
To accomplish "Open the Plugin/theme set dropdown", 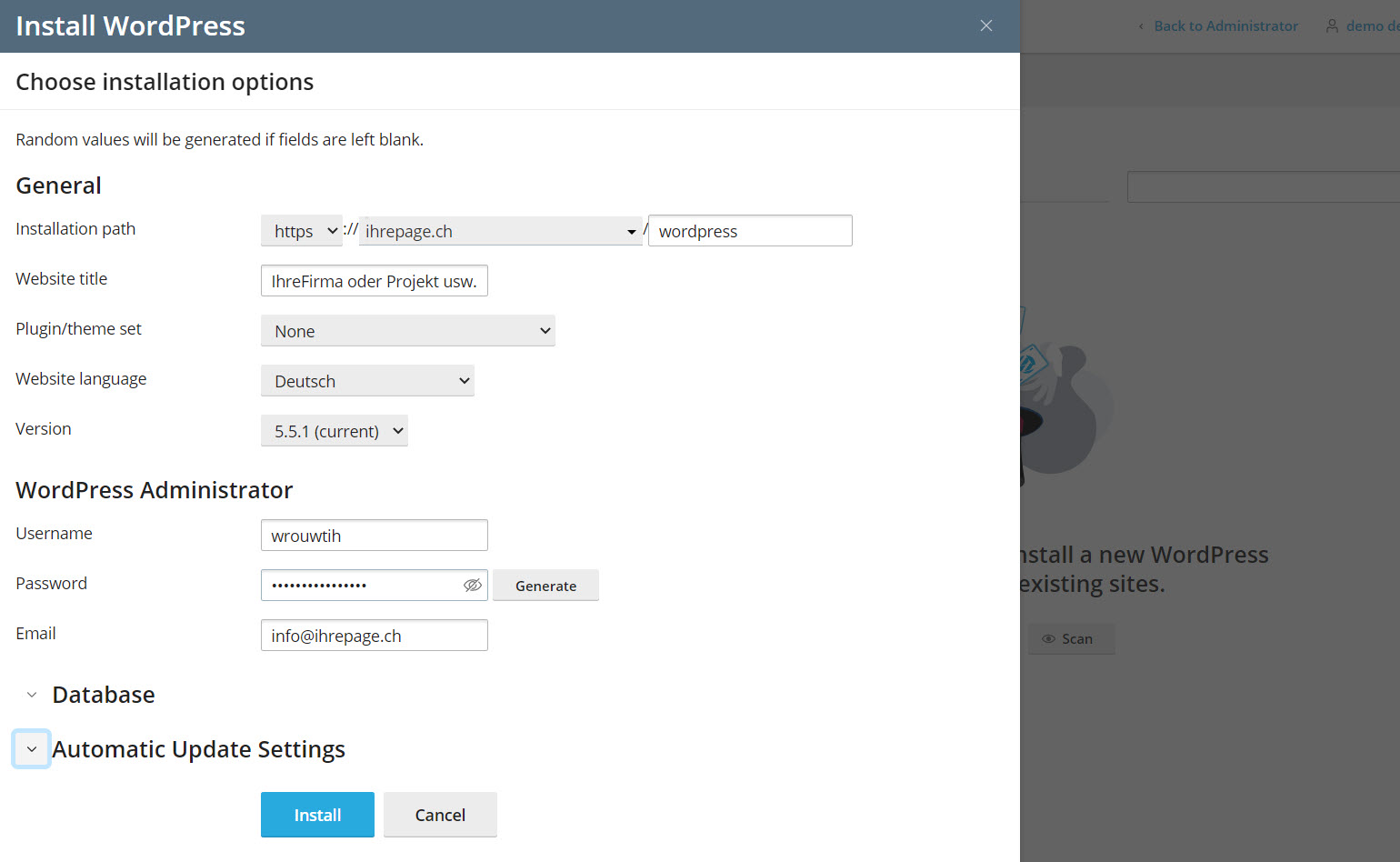I will pos(407,330).
